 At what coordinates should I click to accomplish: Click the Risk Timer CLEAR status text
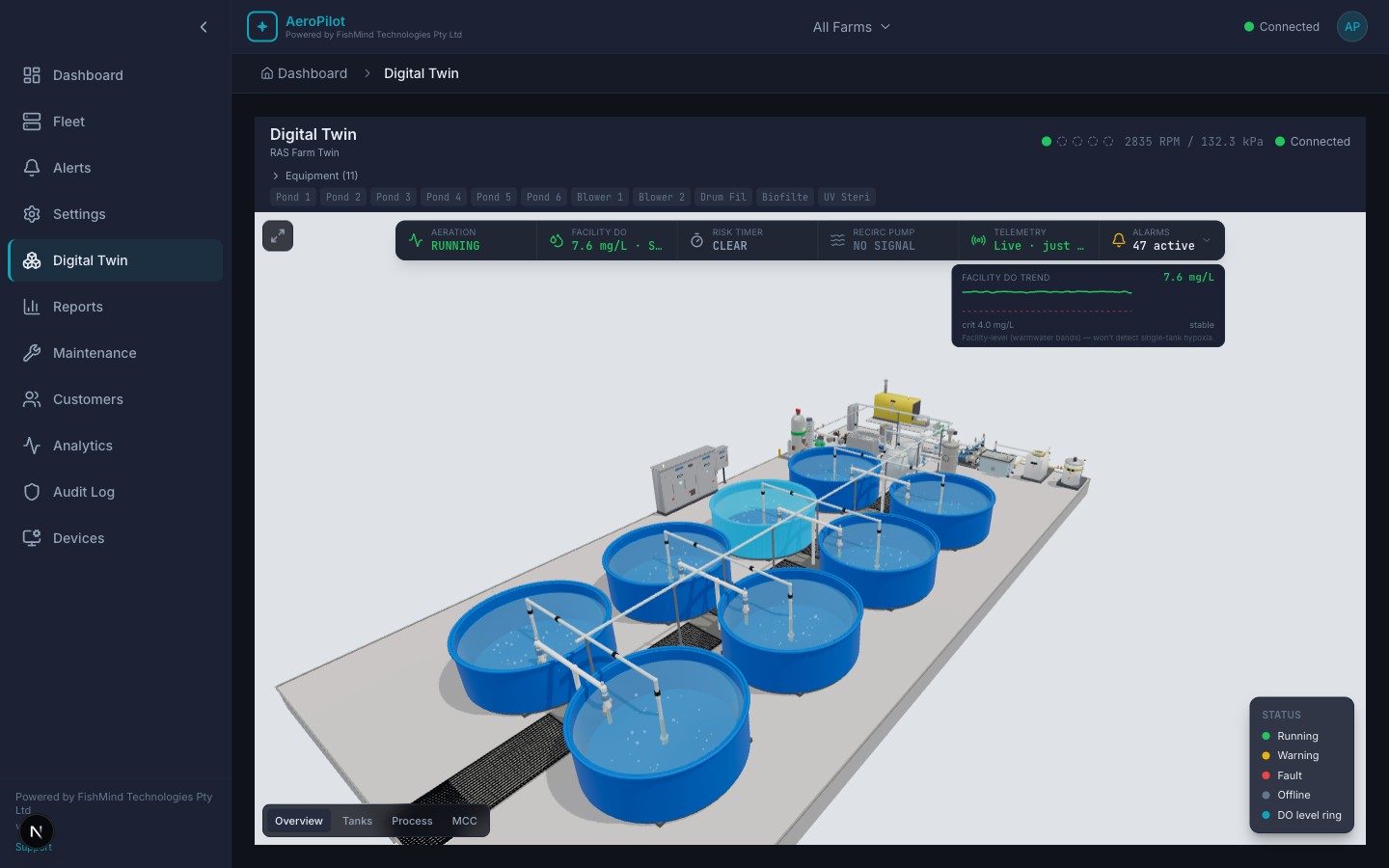coord(729,246)
